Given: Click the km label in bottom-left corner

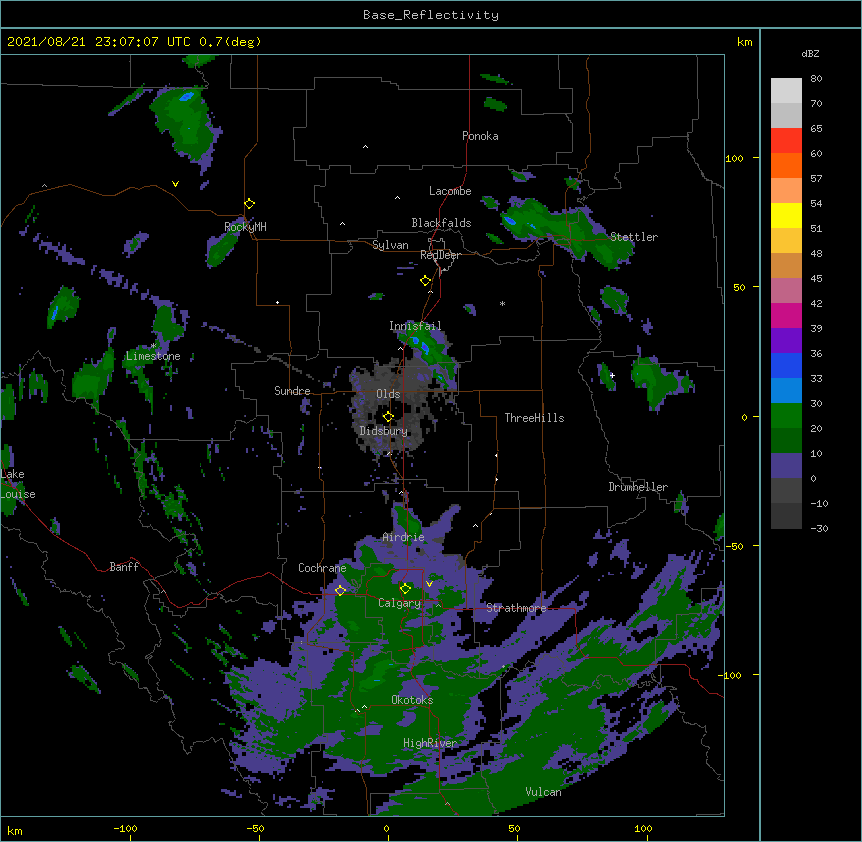Looking at the screenshot, I should 15,830.
